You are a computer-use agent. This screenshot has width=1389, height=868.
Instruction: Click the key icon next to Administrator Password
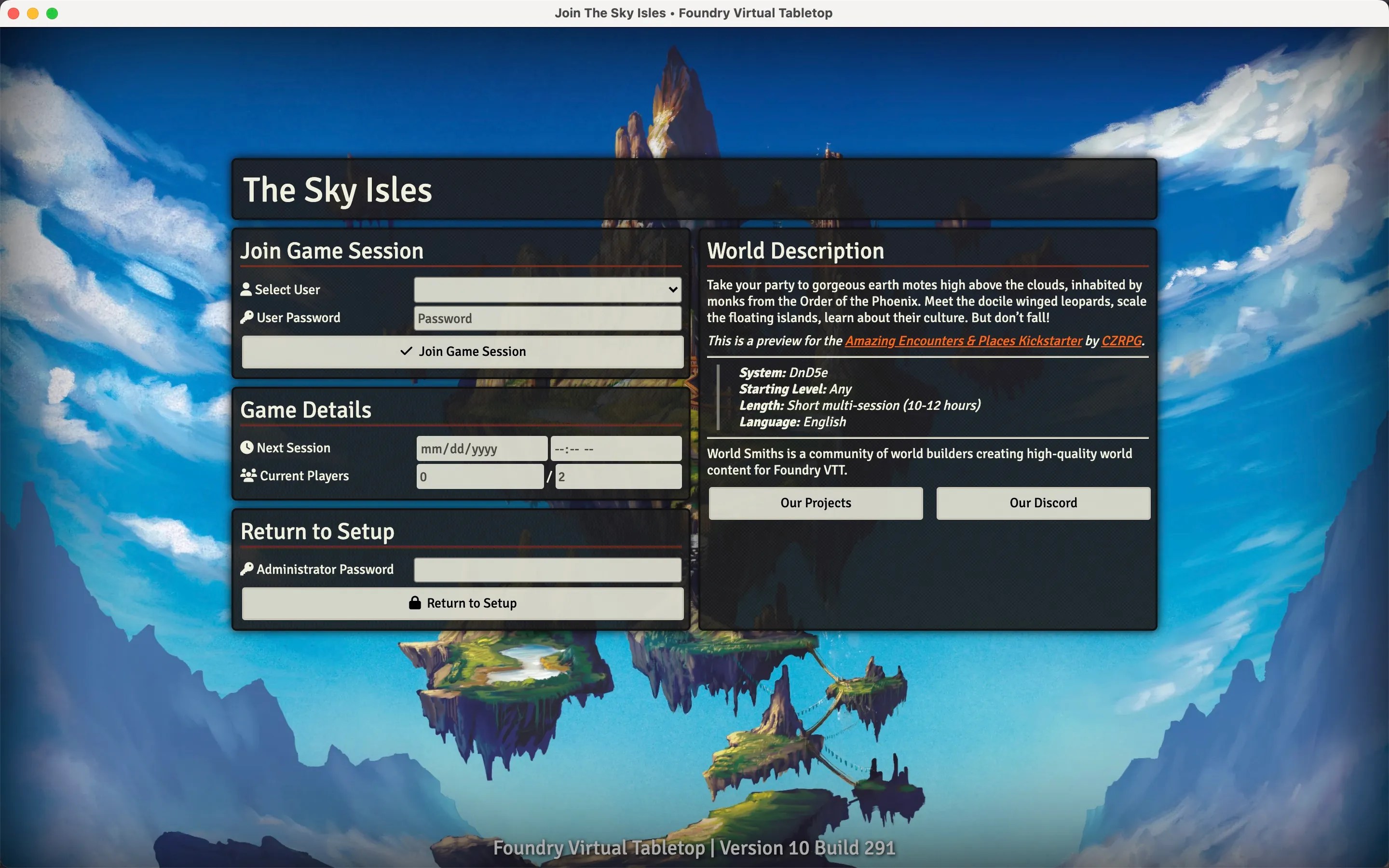(247, 569)
